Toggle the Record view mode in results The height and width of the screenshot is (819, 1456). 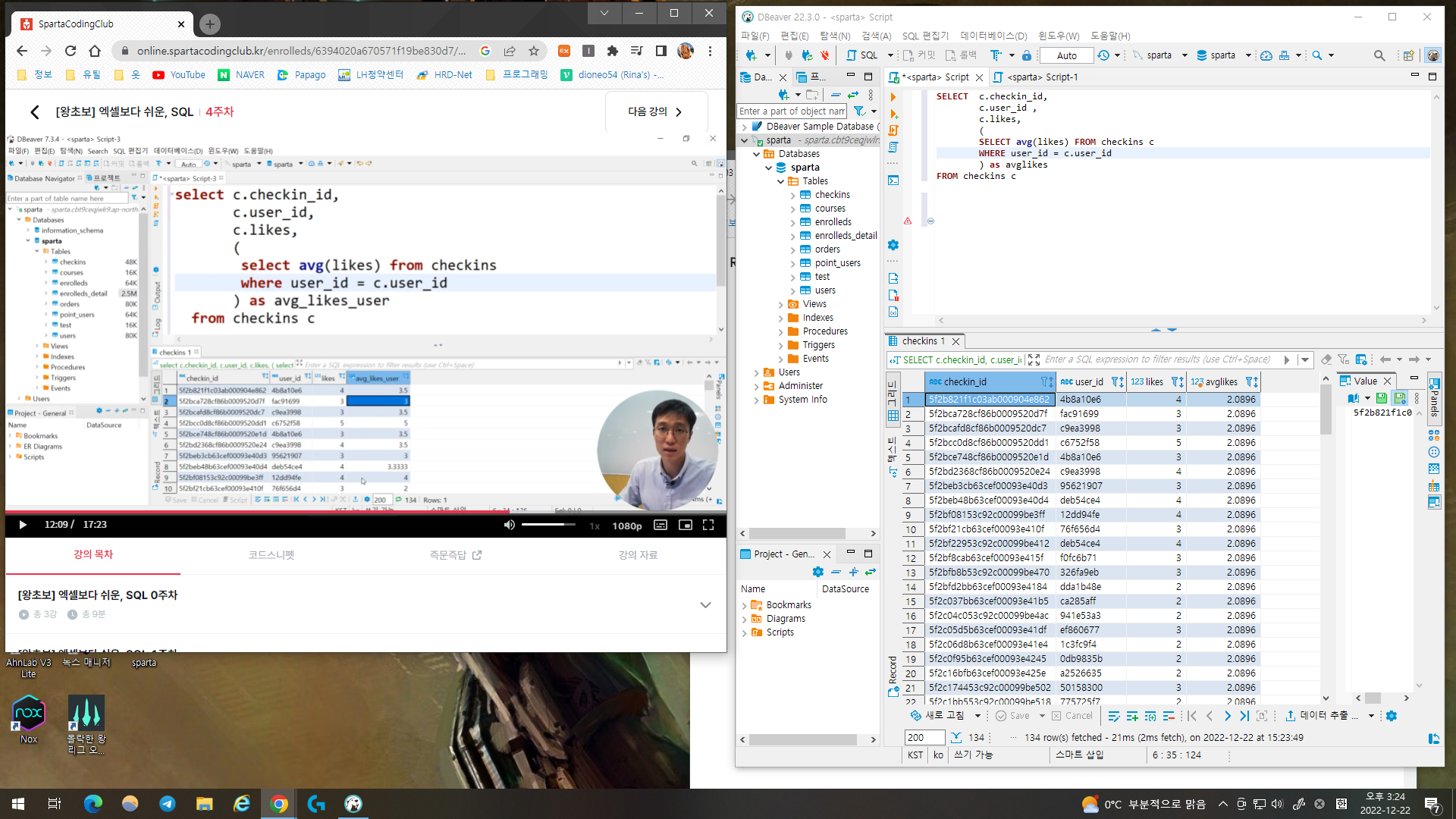pos(893,676)
